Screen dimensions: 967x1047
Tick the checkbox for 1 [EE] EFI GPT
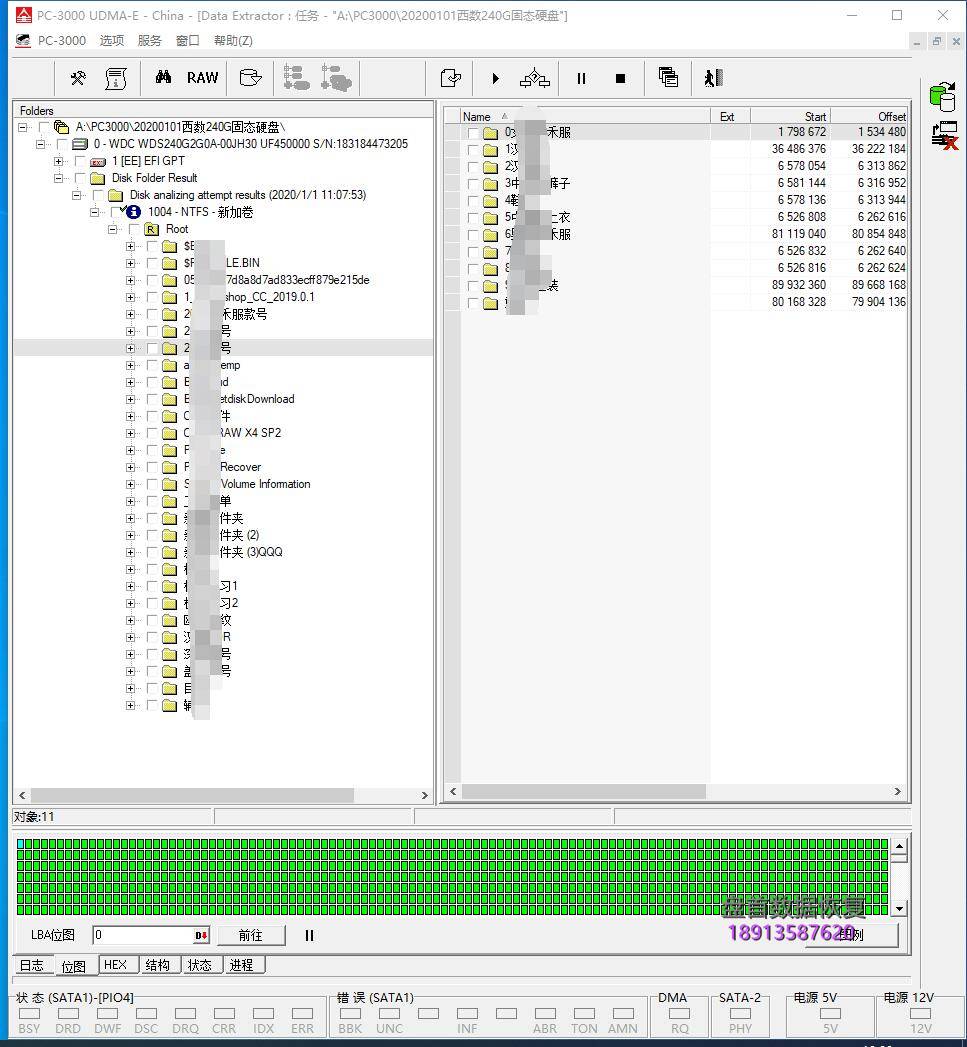click(80, 162)
